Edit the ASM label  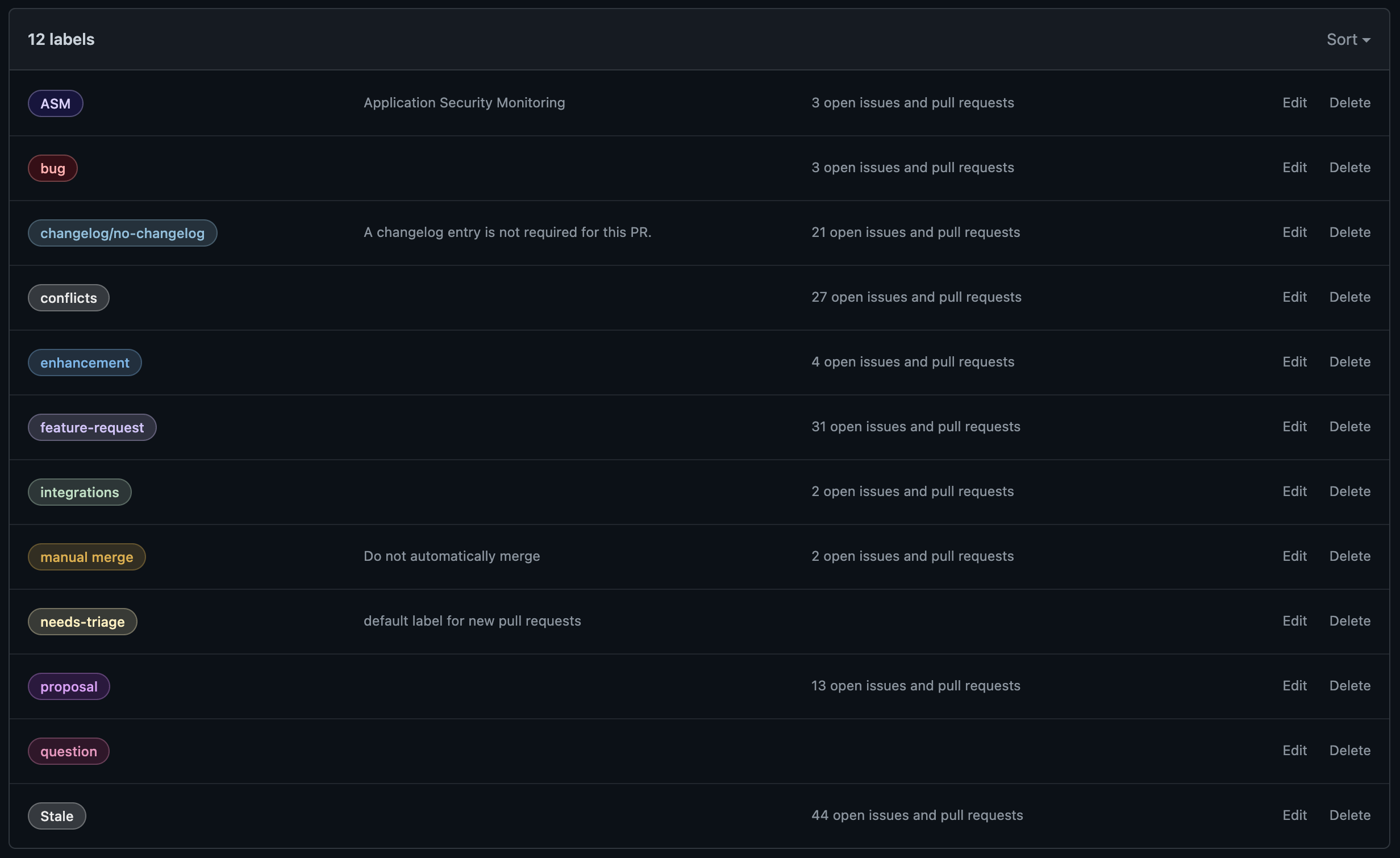1294,103
